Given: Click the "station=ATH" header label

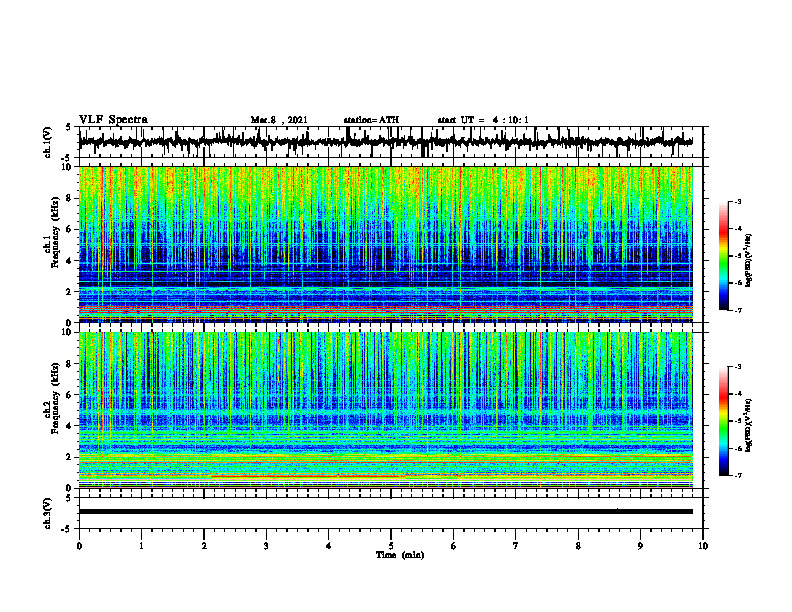Looking at the screenshot, I should 371,120.
